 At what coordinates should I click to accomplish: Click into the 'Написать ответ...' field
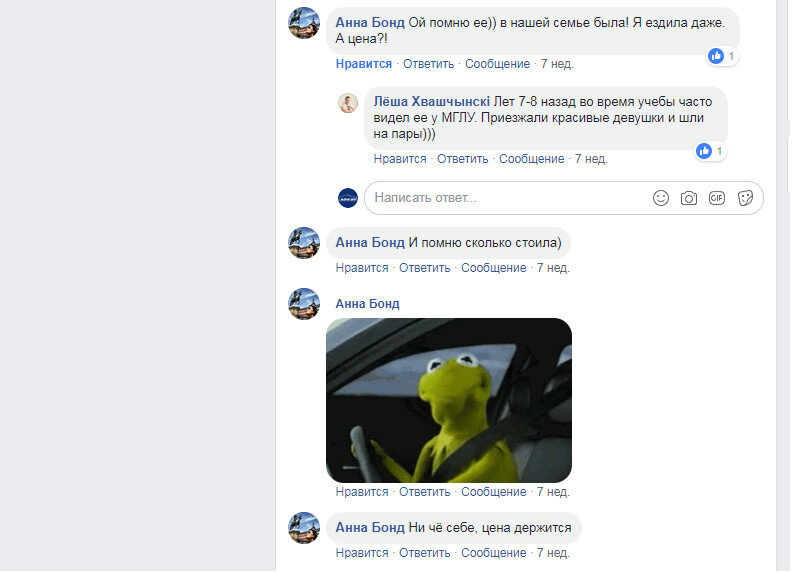pyautogui.click(x=510, y=198)
